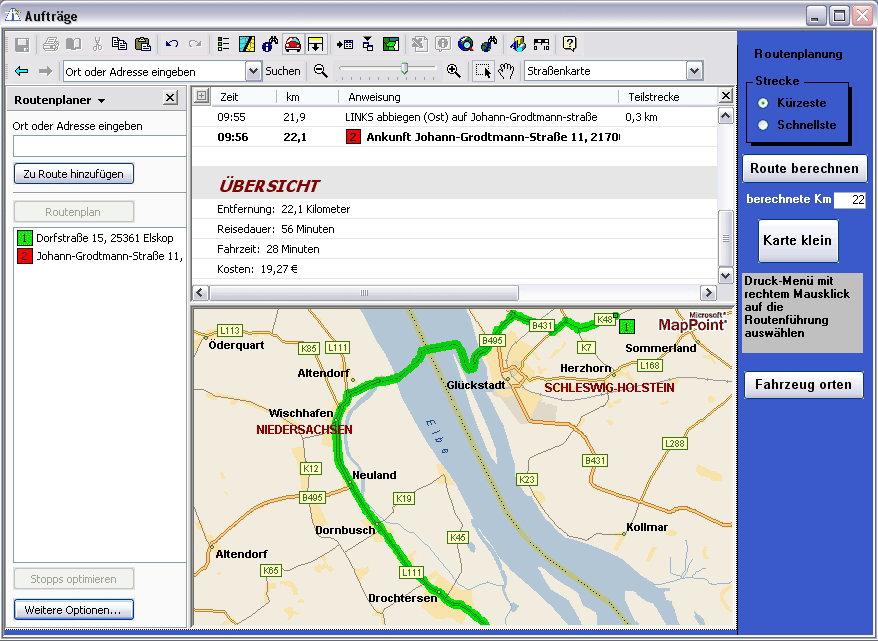
Task: Select the Schnellste route option
Action: (764, 125)
